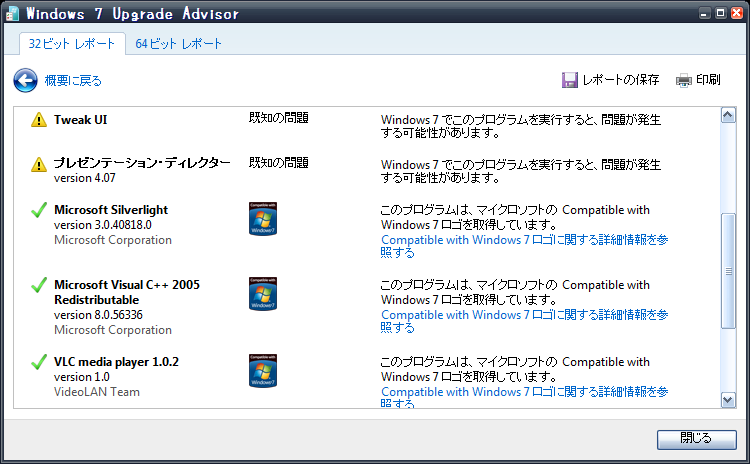Click Windows 7 compatible logo for VLC
The image size is (750, 464).
pos(263,371)
